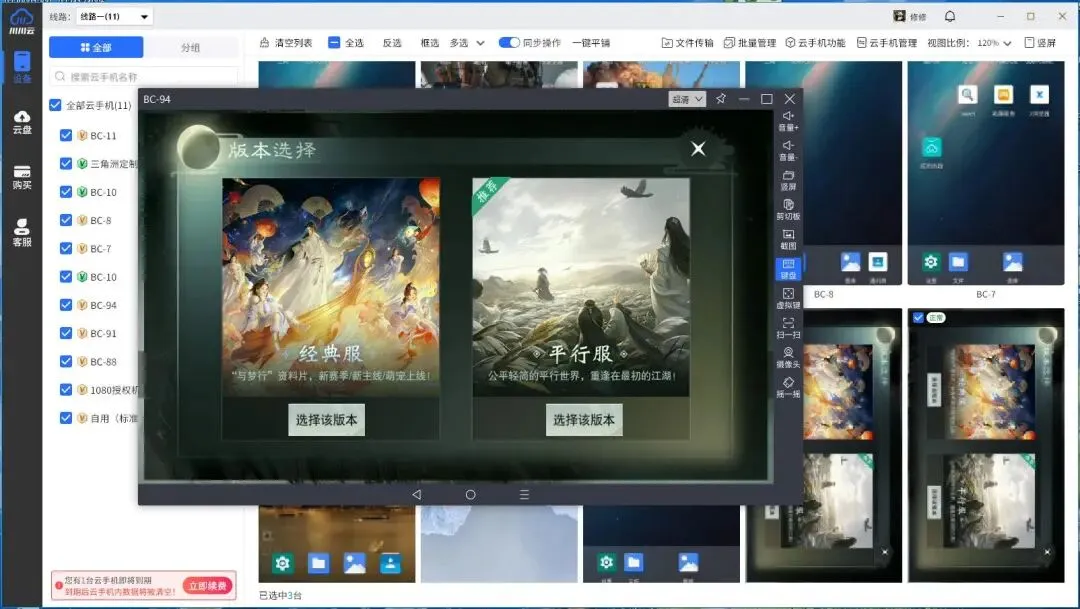Viewport: 1080px width, 609px height.
Task: Click 清空列表 clear list icon
Action: click(x=264, y=43)
